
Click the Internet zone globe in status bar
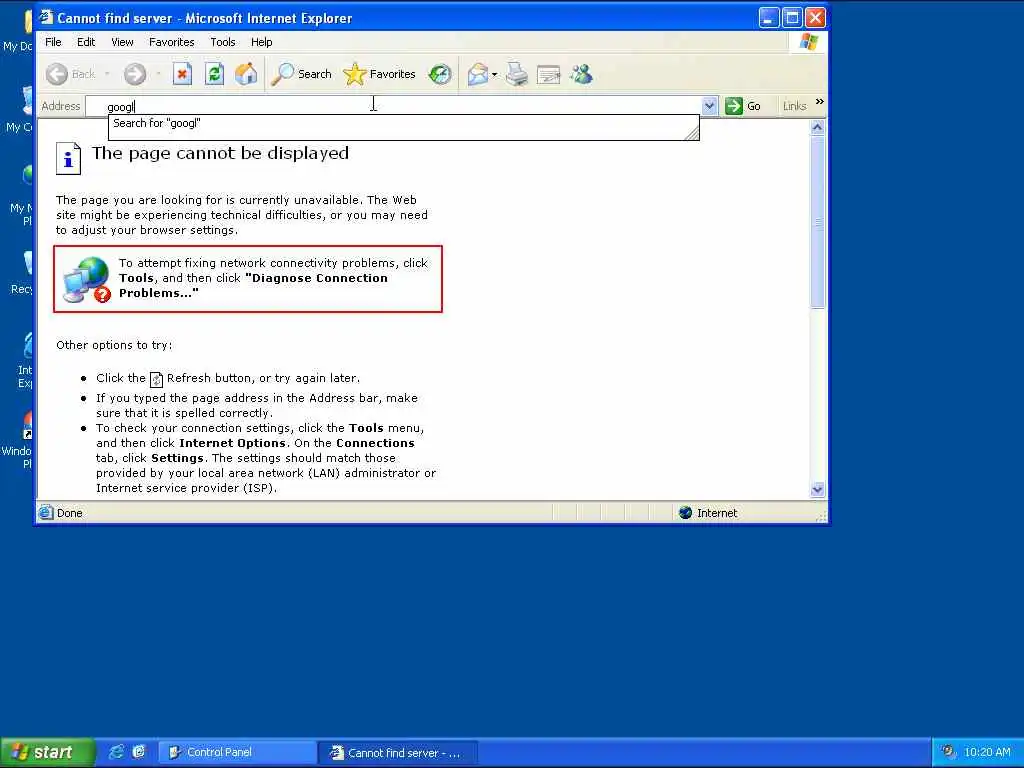685,513
